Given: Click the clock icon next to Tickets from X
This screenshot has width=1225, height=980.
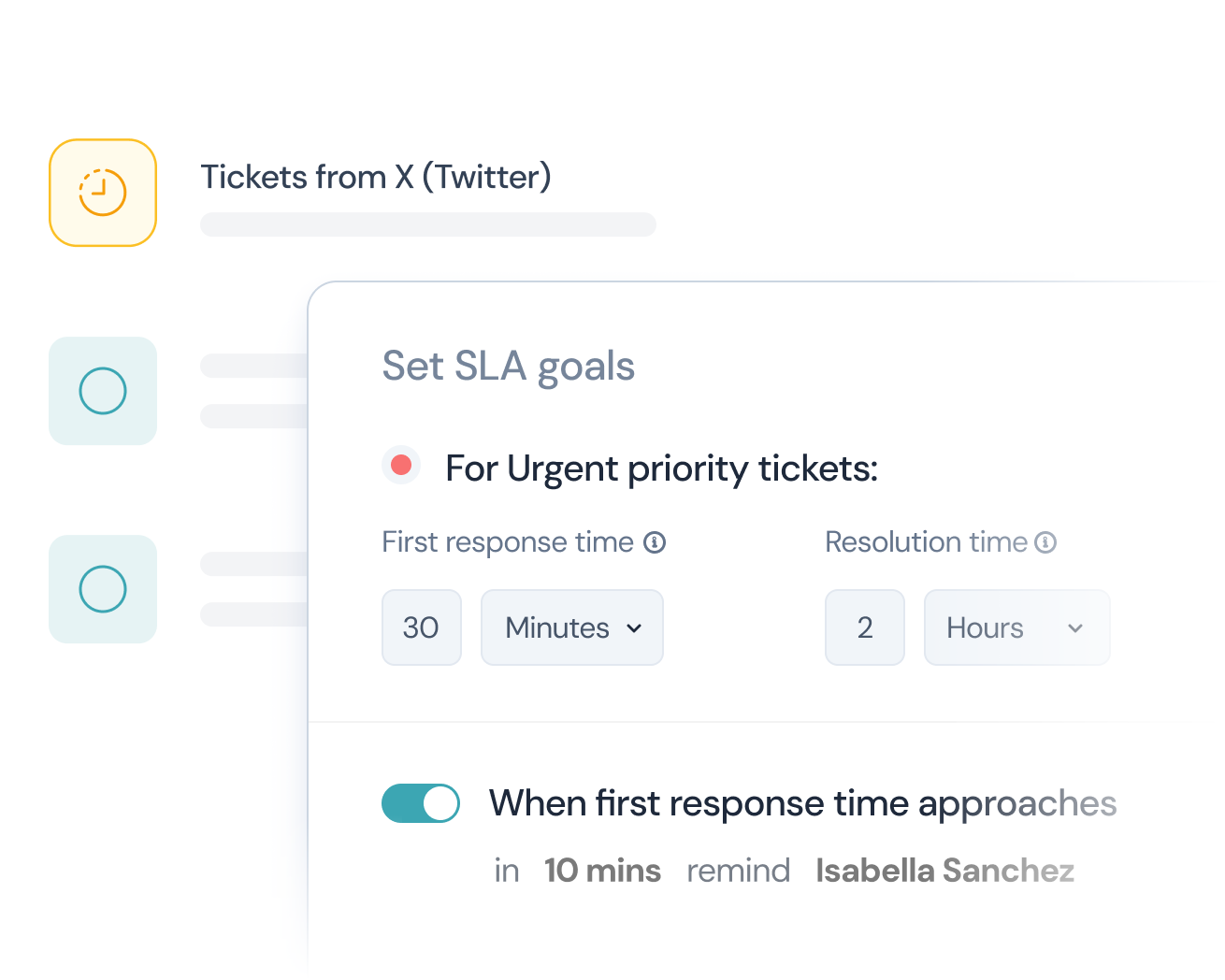Looking at the screenshot, I should tap(102, 192).
